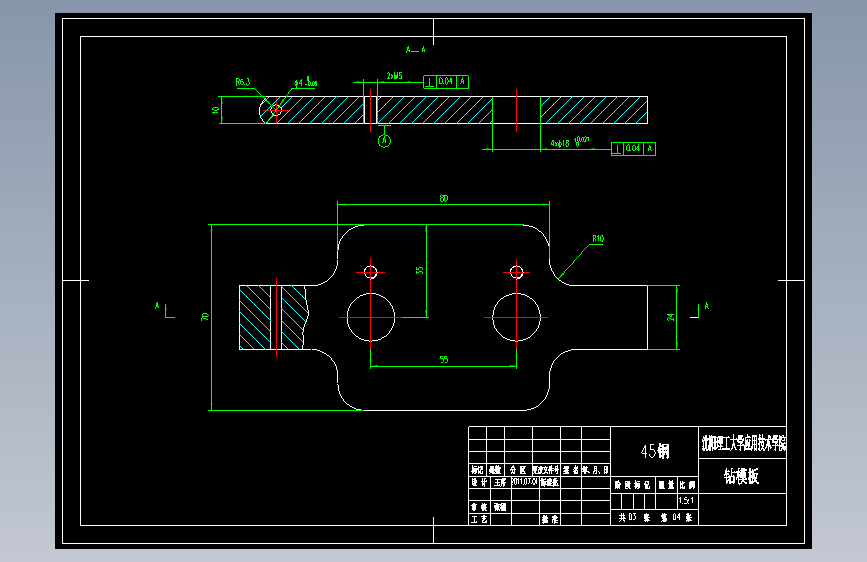Select the 分区 header cell
This screenshot has height=562, width=867.
pyautogui.click(x=518, y=470)
